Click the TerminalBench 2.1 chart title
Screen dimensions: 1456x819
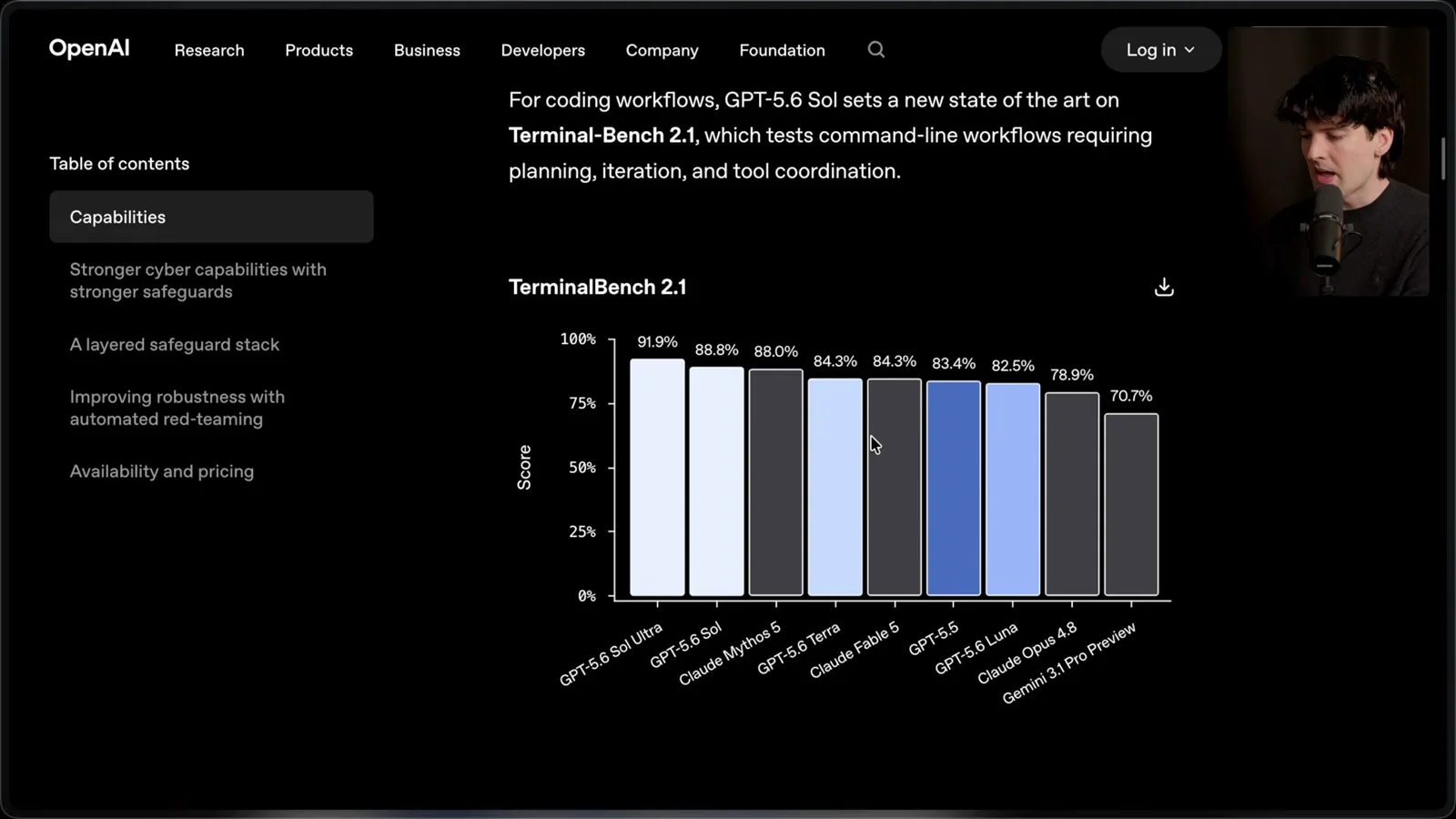coord(598,288)
